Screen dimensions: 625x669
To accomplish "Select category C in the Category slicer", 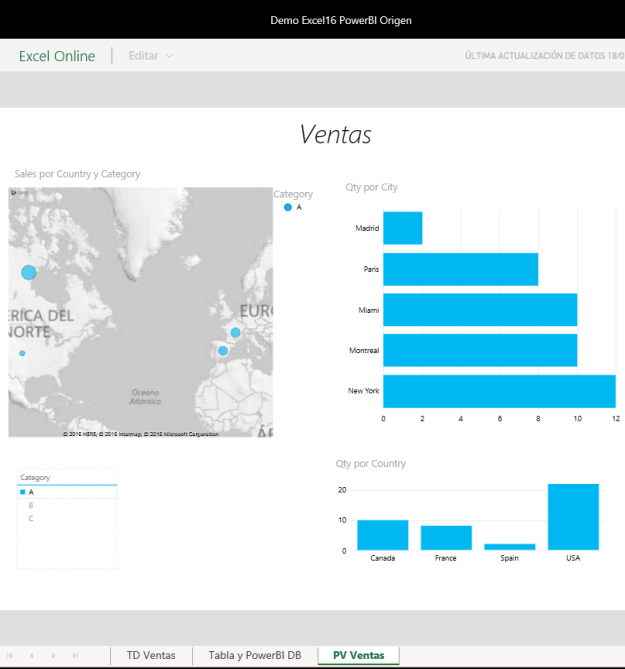I will (x=31, y=518).
